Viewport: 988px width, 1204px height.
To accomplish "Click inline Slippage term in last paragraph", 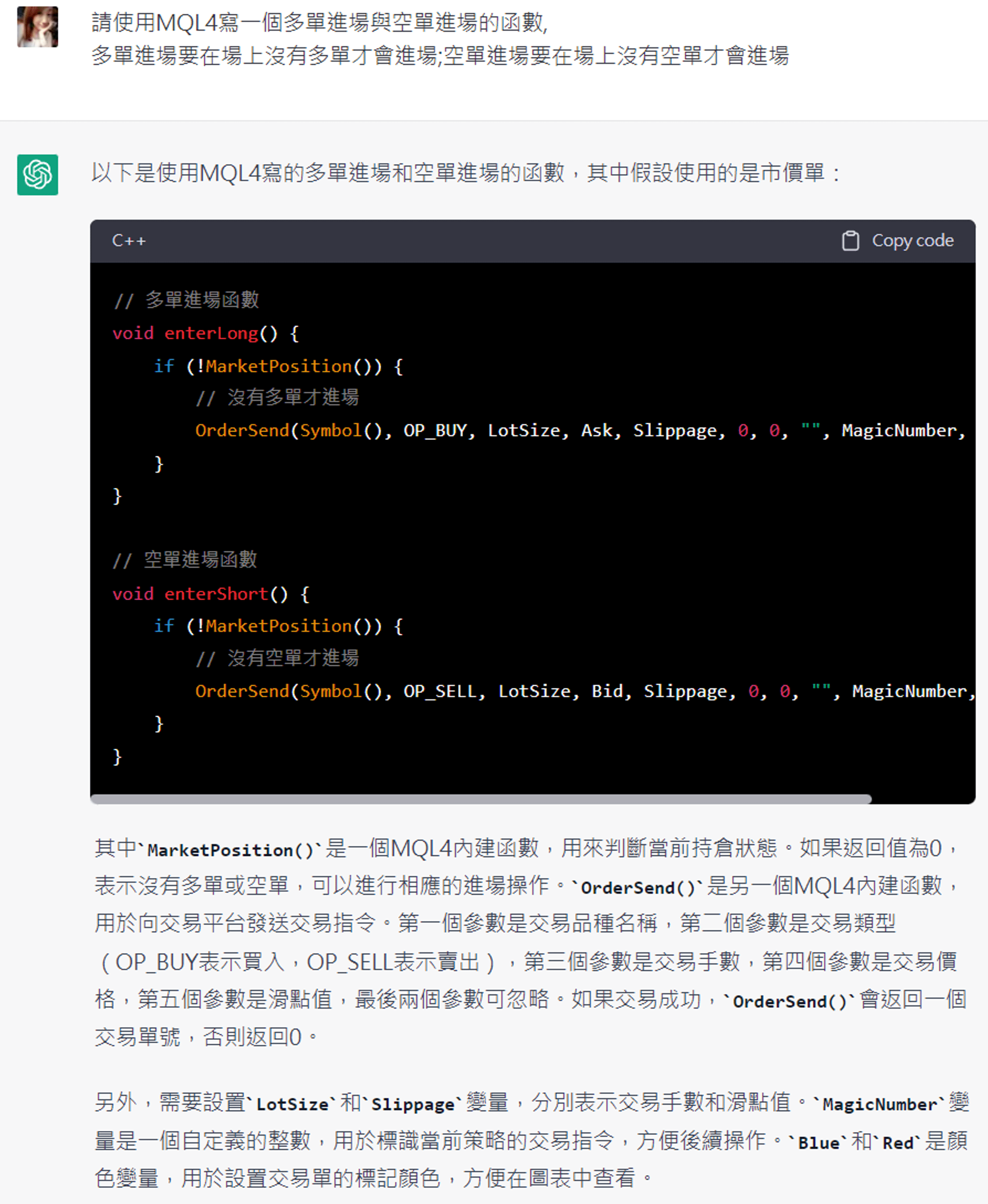I will pos(413,1104).
